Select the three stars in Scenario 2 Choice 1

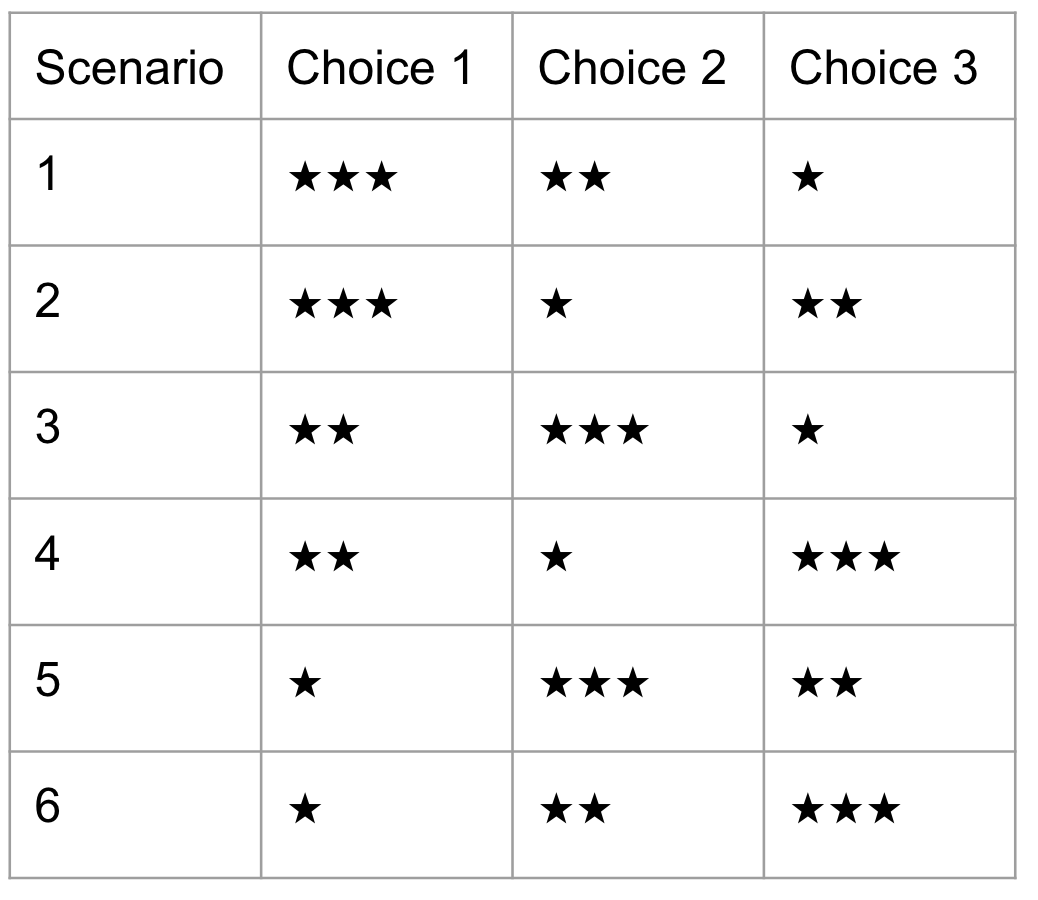pos(344,304)
